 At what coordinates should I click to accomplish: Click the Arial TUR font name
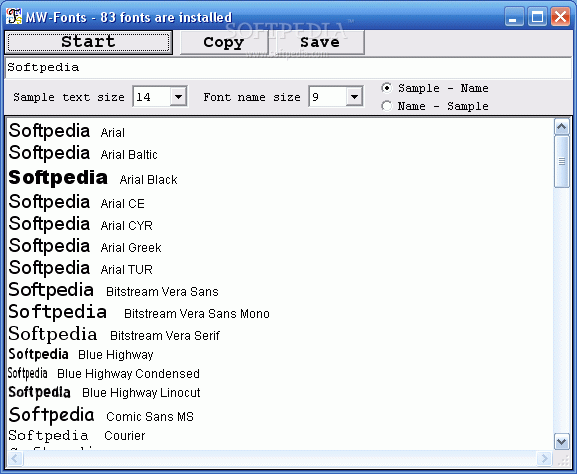127,269
